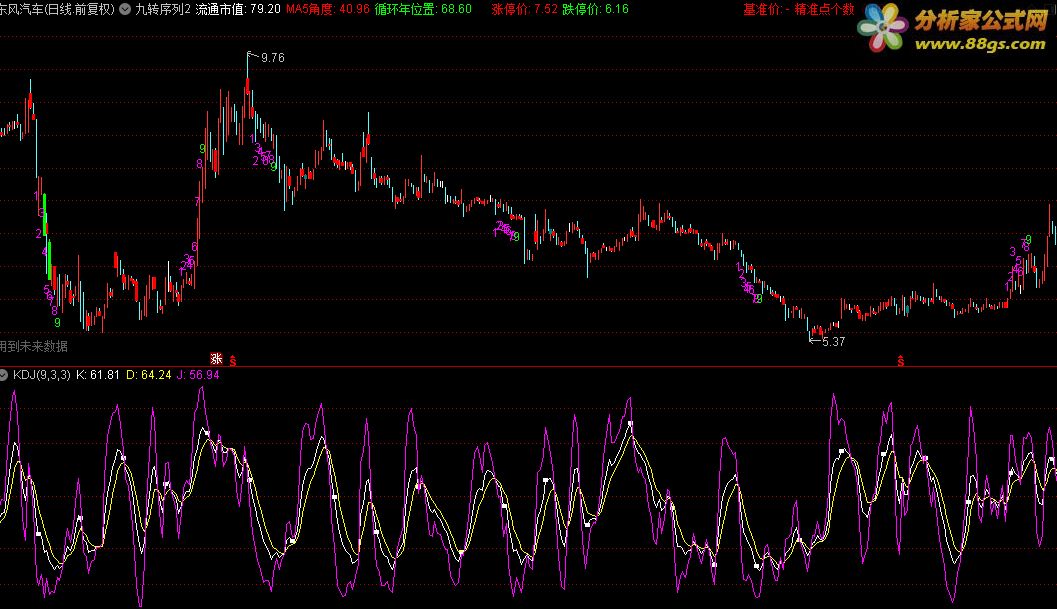Image resolution: width=1057 pixels, height=609 pixels.
Task: Click the D: 64.24 value
Action: [149, 375]
